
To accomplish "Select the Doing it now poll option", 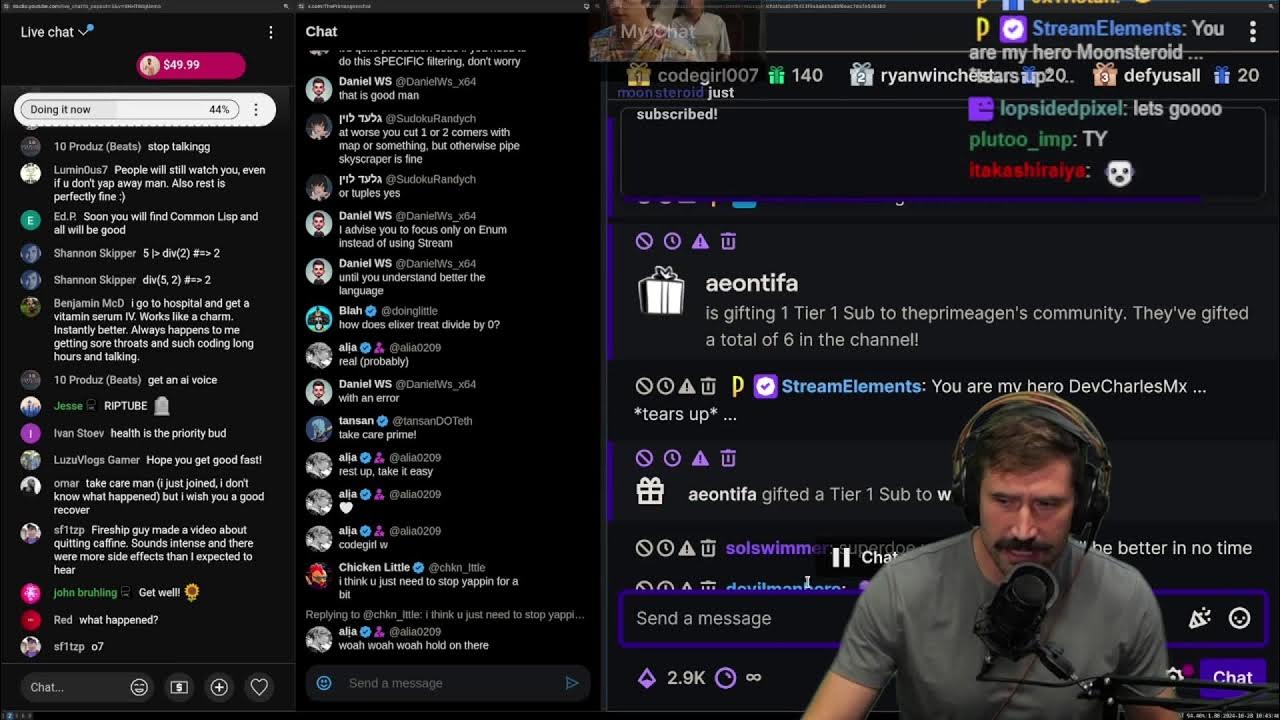I will 126,109.
